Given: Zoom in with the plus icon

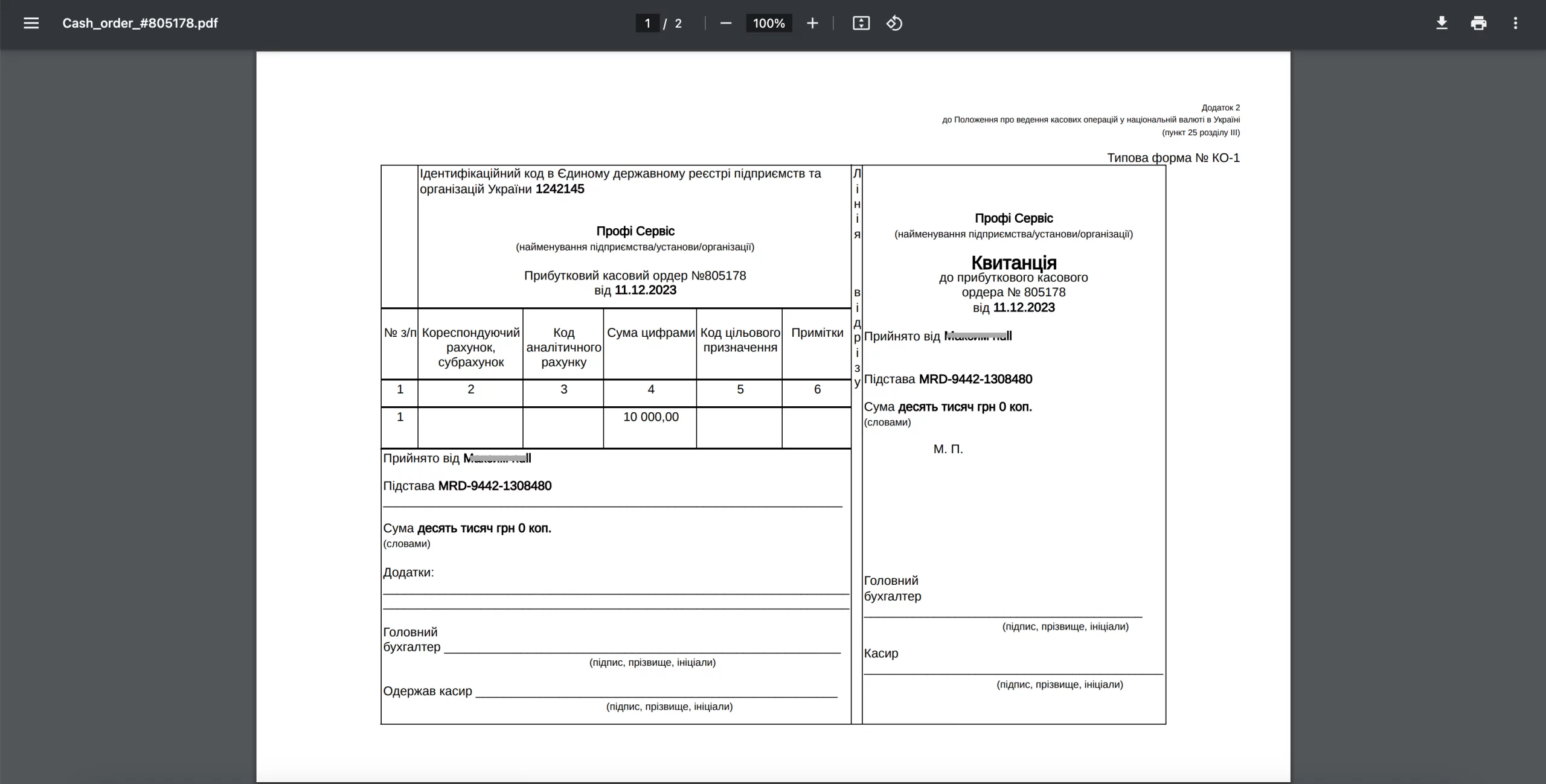Looking at the screenshot, I should [812, 23].
